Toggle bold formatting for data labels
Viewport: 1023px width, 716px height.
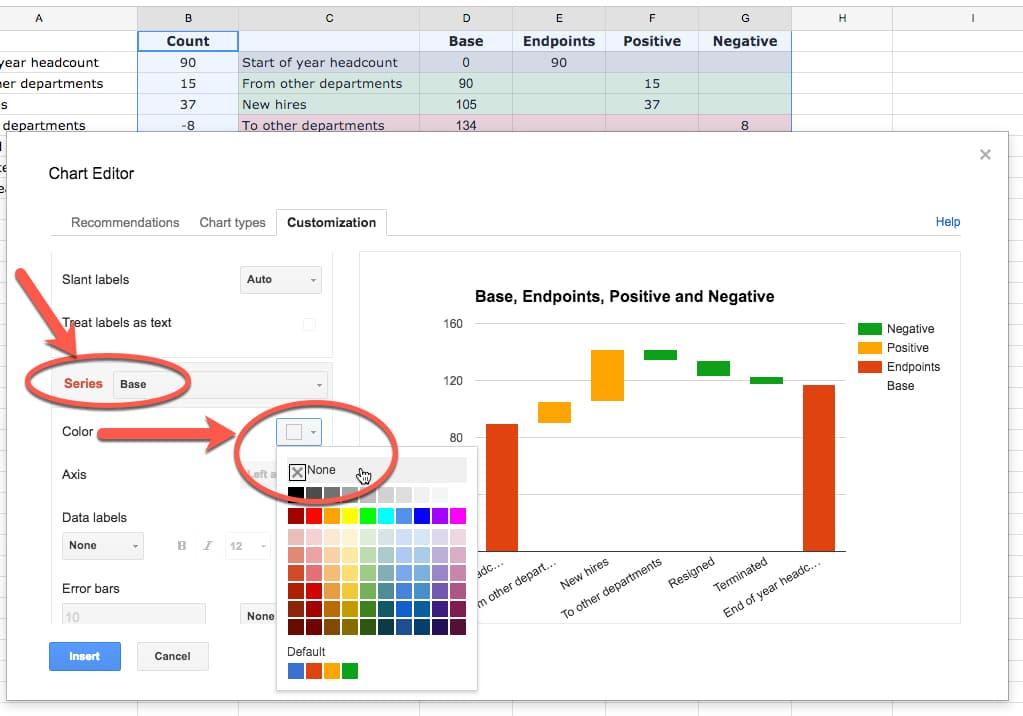click(x=183, y=545)
